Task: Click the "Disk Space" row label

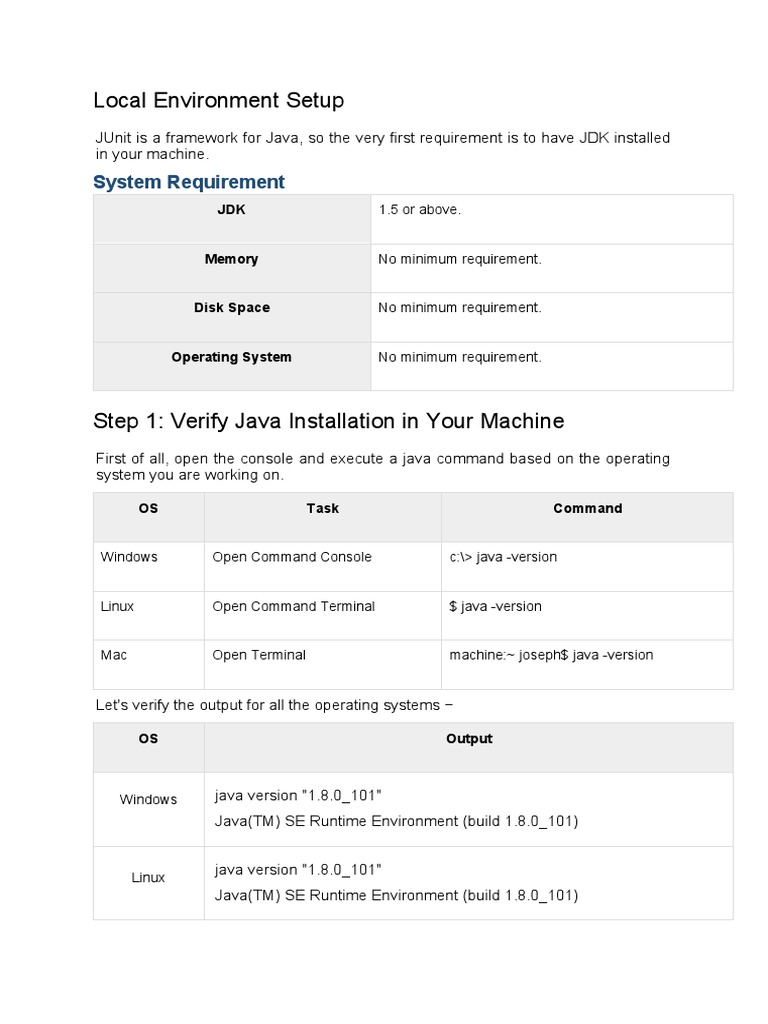Action: [231, 308]
